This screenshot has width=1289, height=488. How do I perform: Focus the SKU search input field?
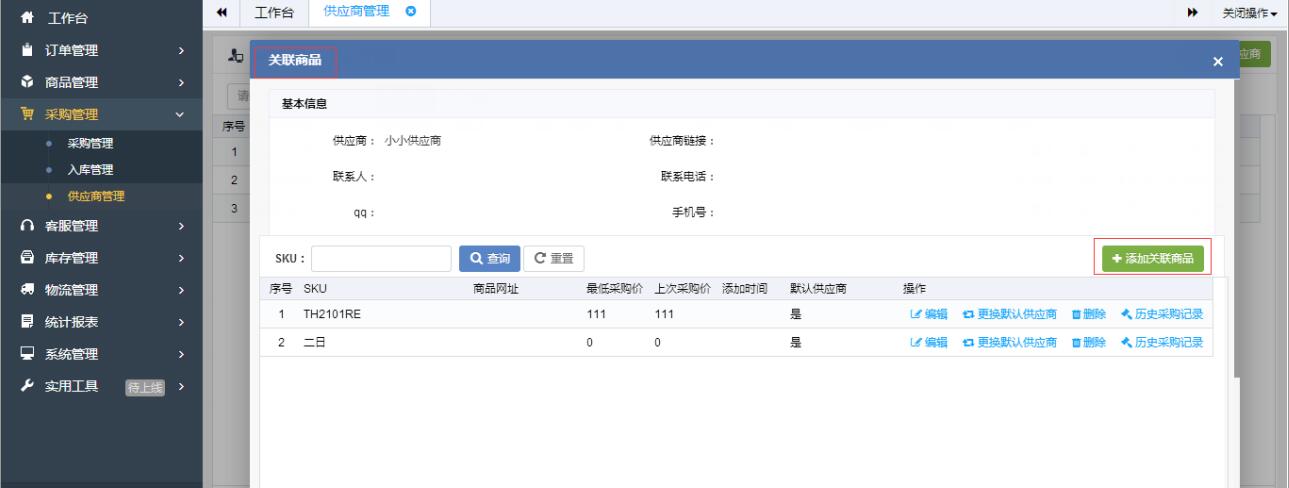[x=381, y=259]
